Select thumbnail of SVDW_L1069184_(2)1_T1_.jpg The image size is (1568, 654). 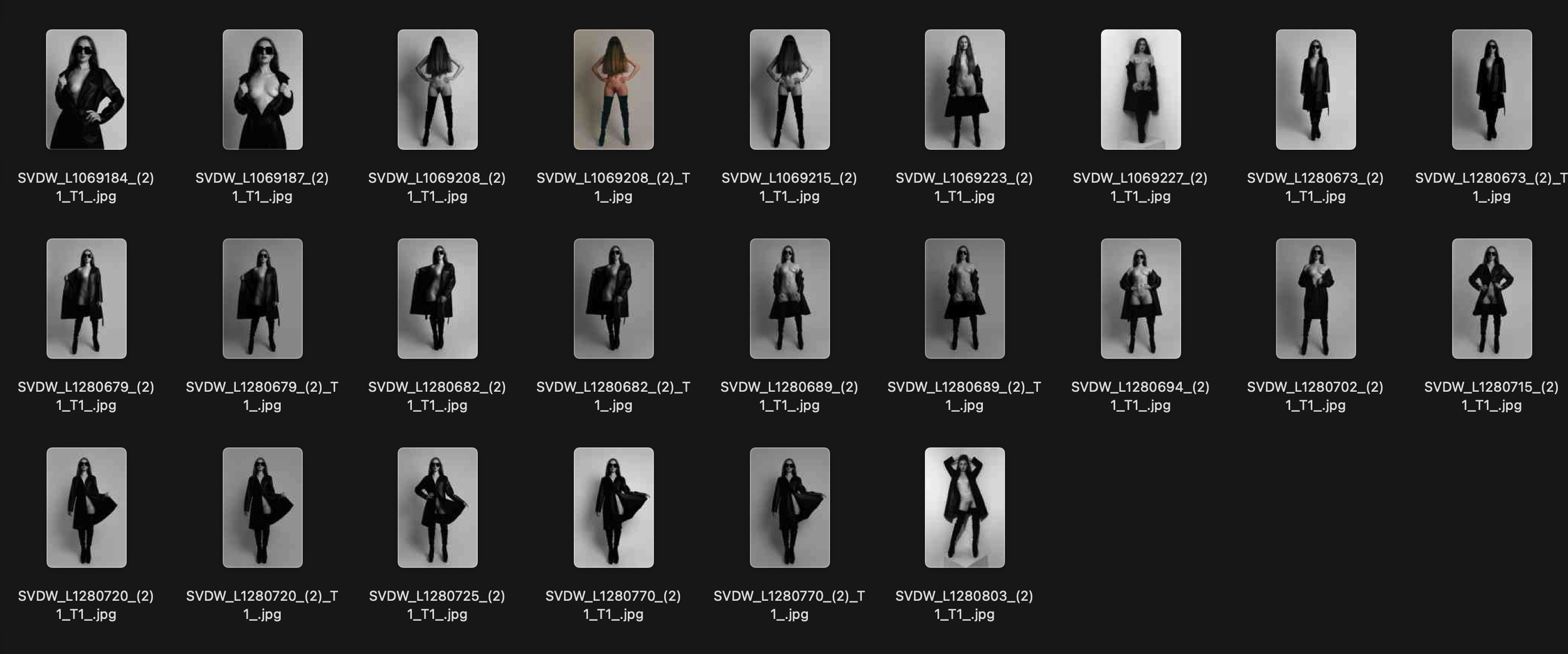click(86, 90)
